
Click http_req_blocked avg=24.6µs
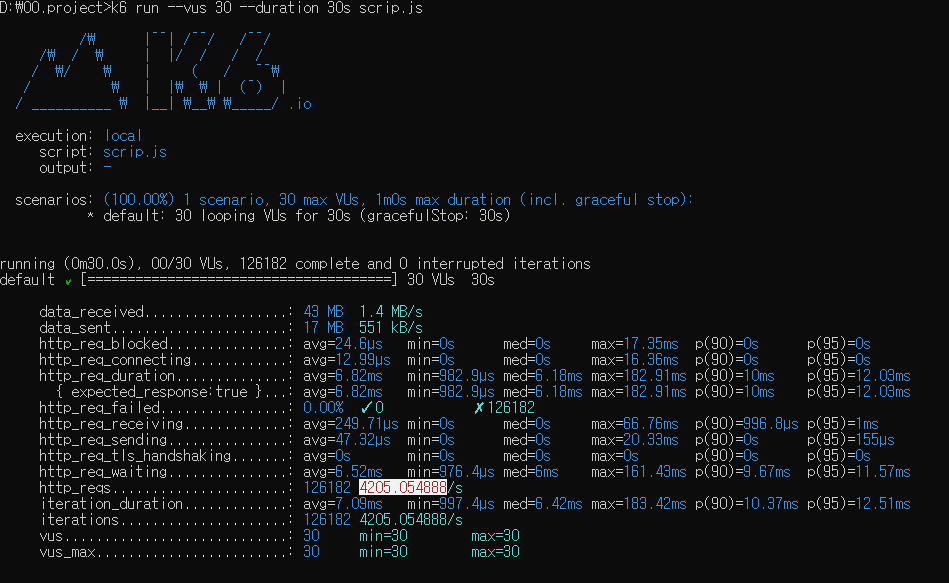tap(343, 344)
